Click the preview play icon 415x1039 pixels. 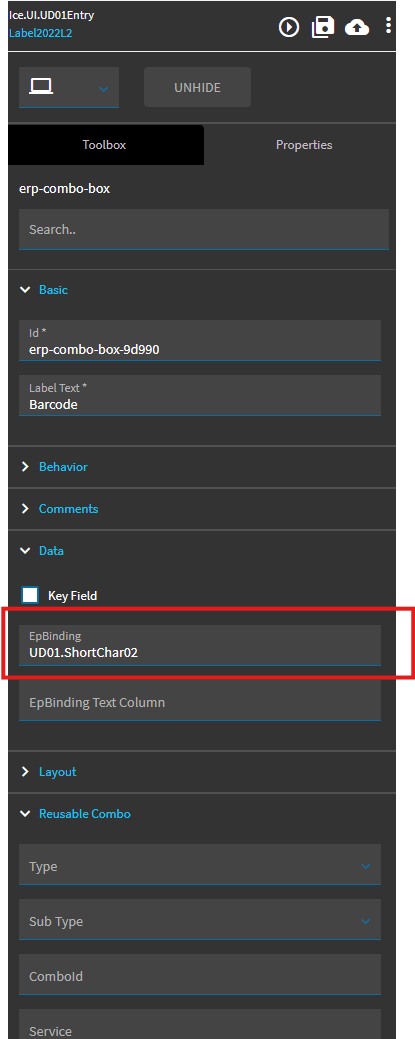(x=289, y=27)
